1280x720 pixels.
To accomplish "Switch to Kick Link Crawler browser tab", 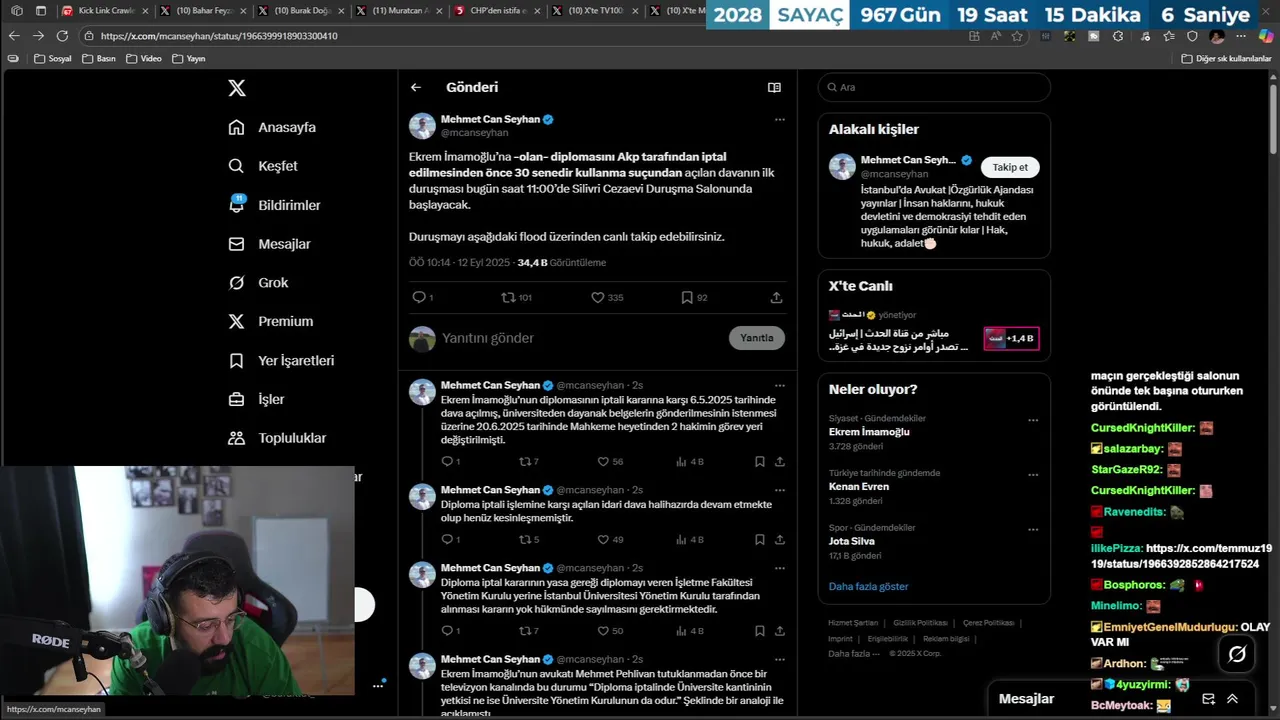I will (x=106, y=10).
